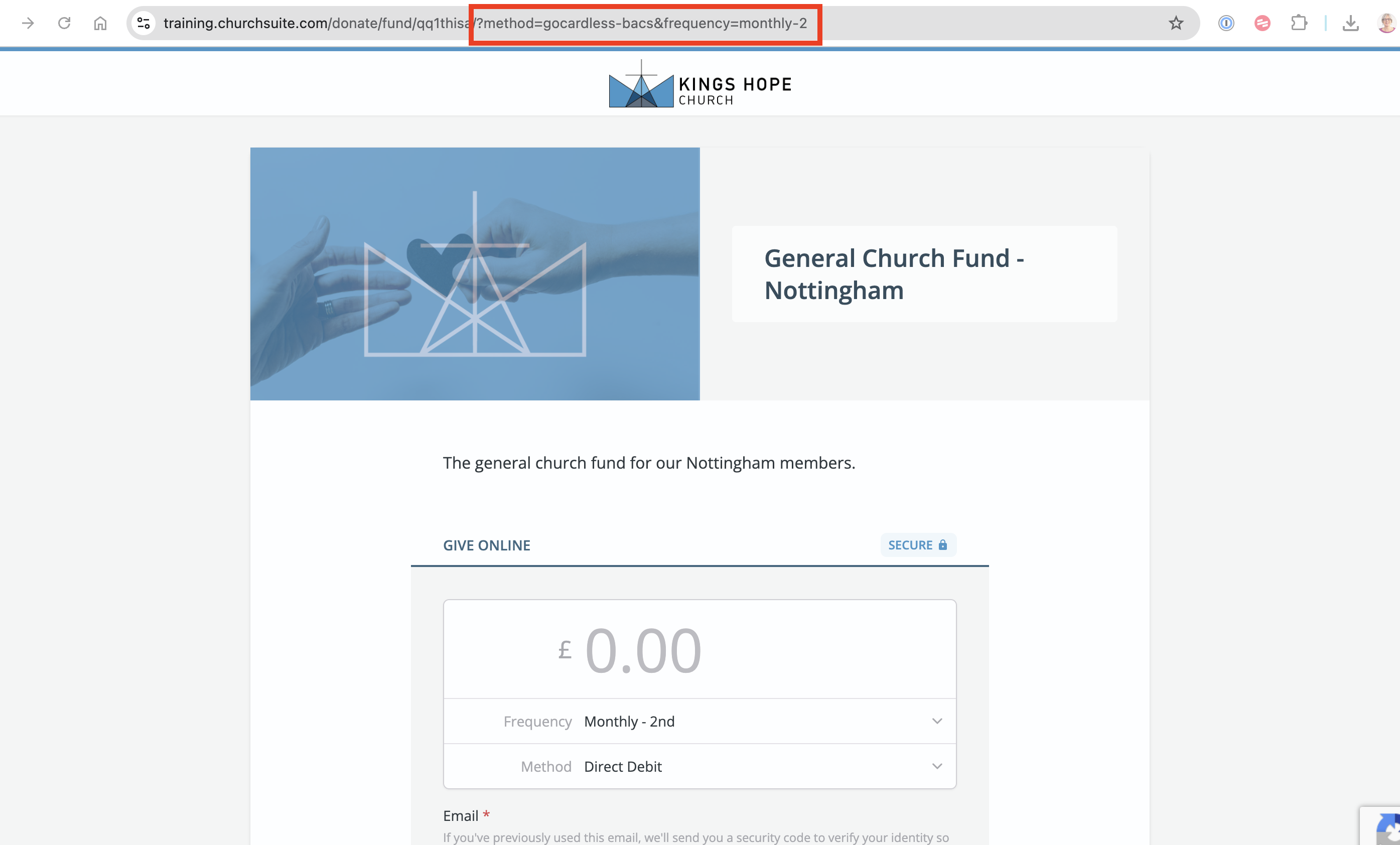
Task: Show browser downloads
Action: point(1350,23)
